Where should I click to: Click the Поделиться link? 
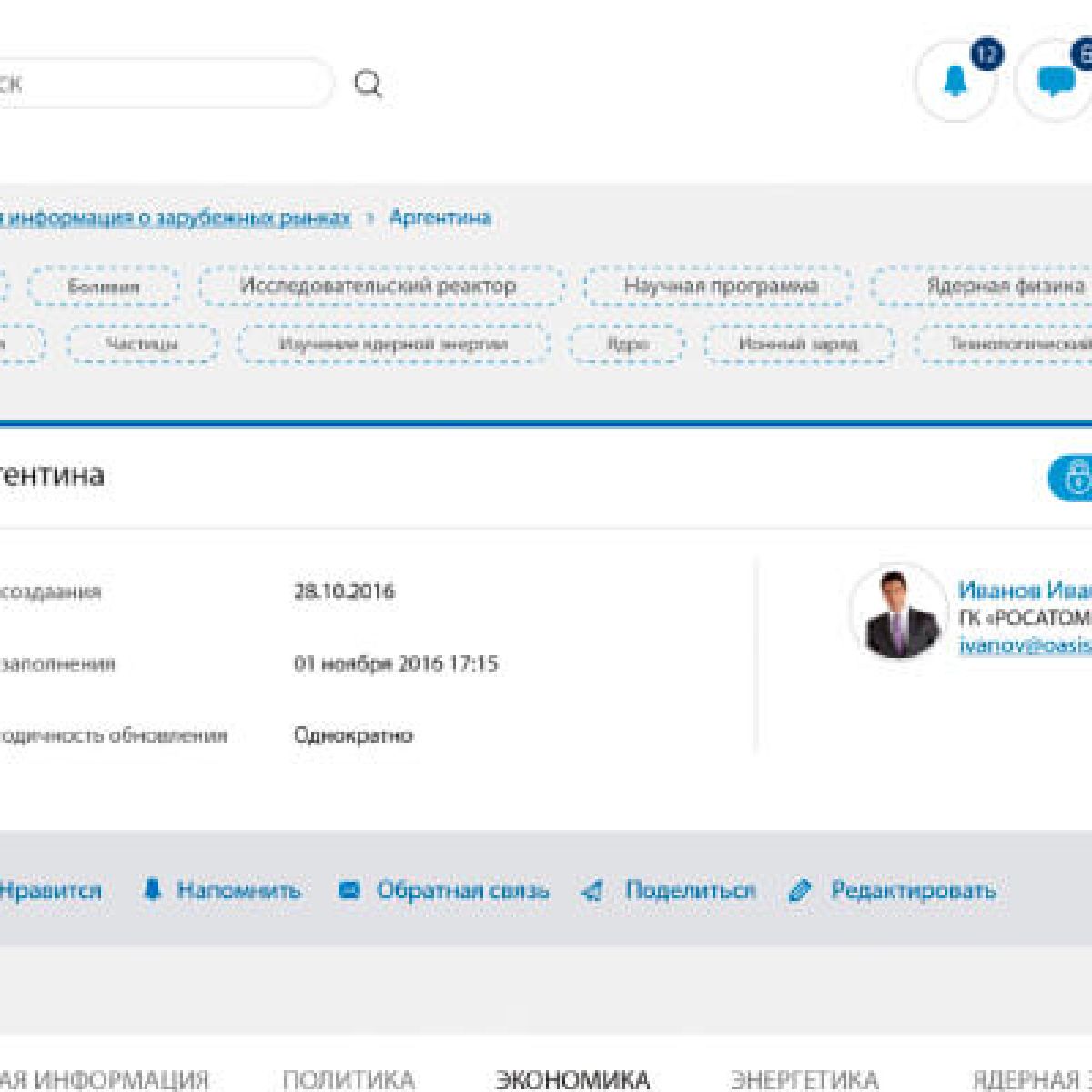click(x=690, y=890)
